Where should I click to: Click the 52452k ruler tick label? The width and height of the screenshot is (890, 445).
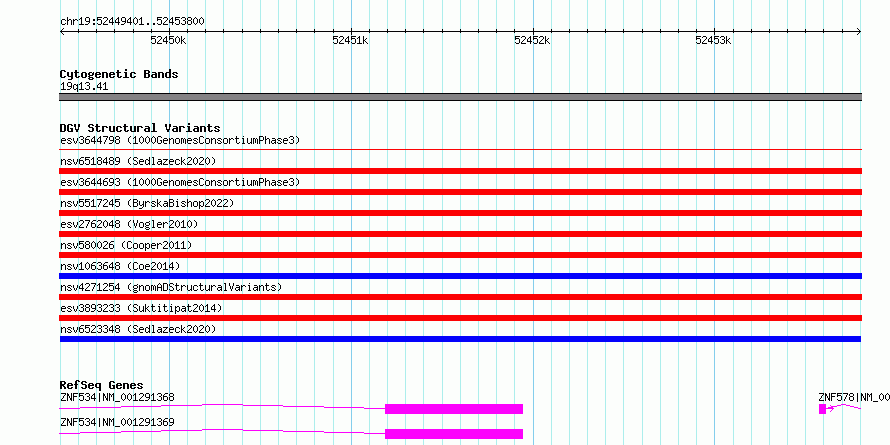[x=532, y=40]
